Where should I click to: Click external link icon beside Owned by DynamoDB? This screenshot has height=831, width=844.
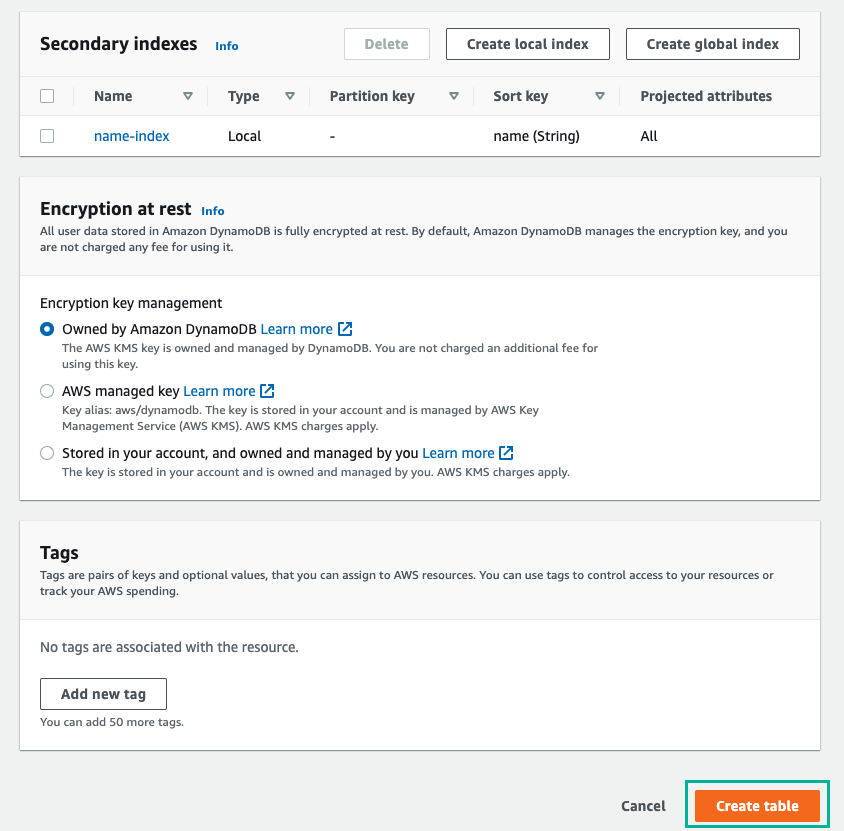(345, 329)
